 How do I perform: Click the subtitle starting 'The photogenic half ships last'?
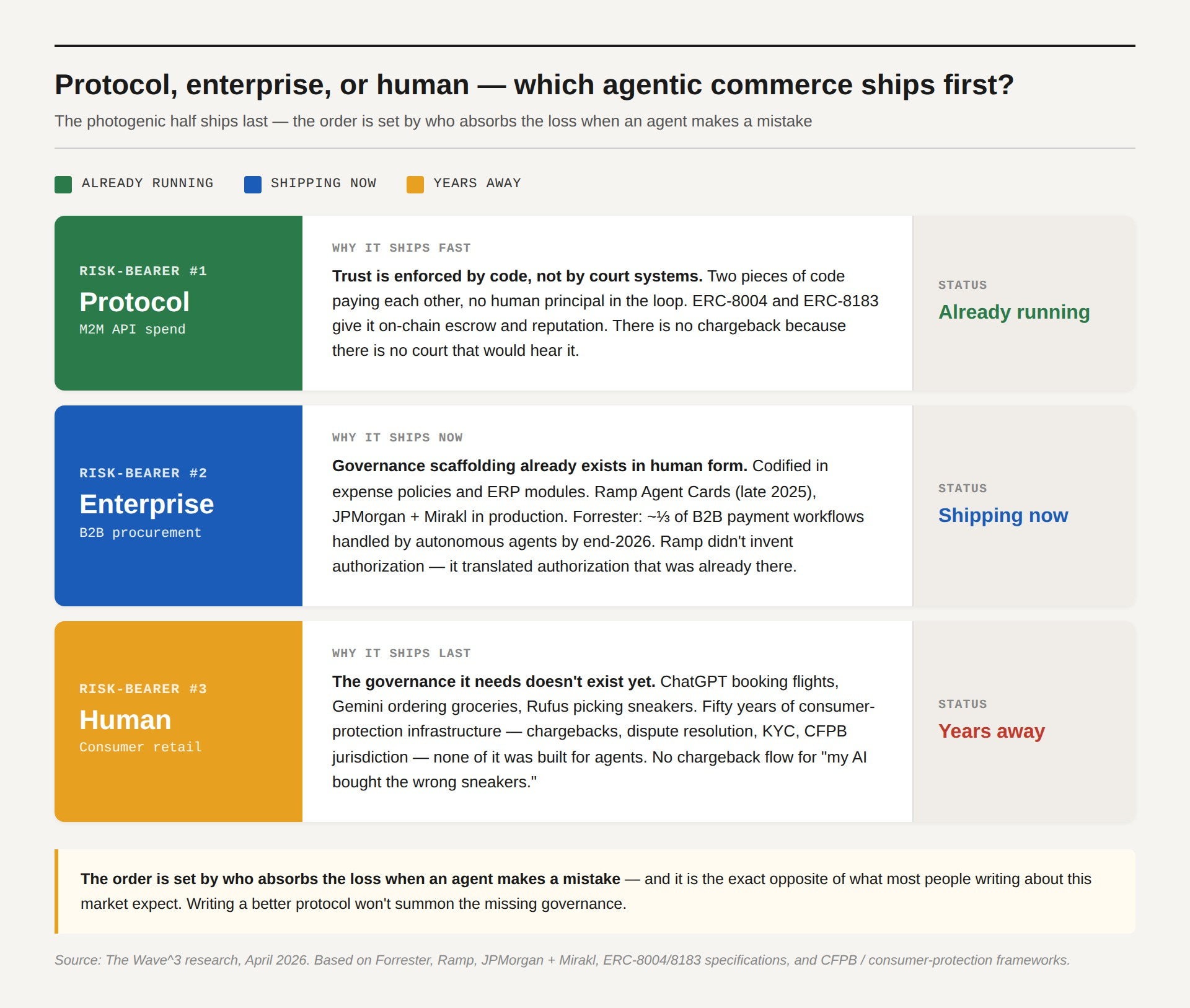pos(433,121)
